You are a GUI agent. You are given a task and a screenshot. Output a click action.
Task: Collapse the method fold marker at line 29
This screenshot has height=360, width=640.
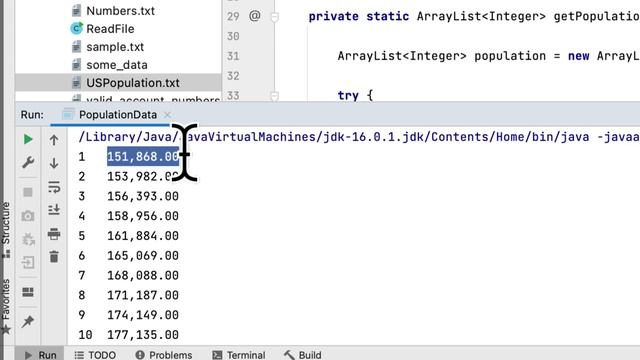pyautogui.click(x=275, y=17)
